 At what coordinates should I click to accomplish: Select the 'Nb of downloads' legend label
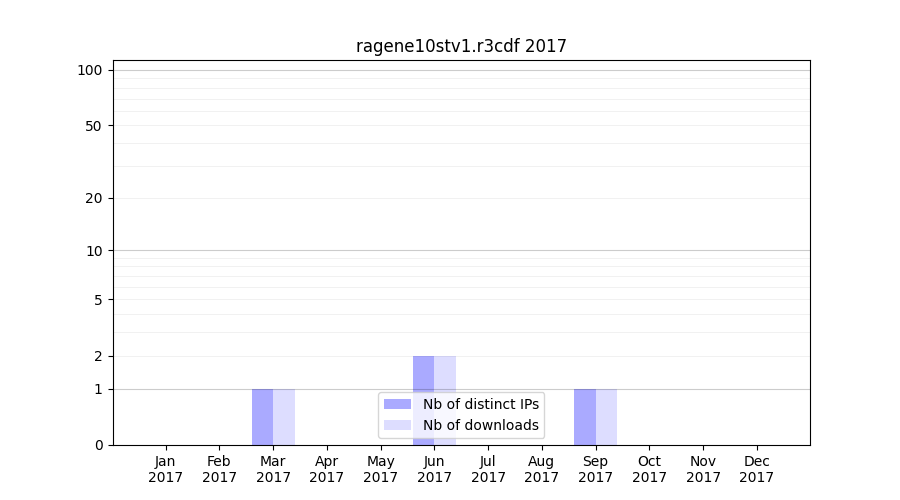[x=481, y=425]
